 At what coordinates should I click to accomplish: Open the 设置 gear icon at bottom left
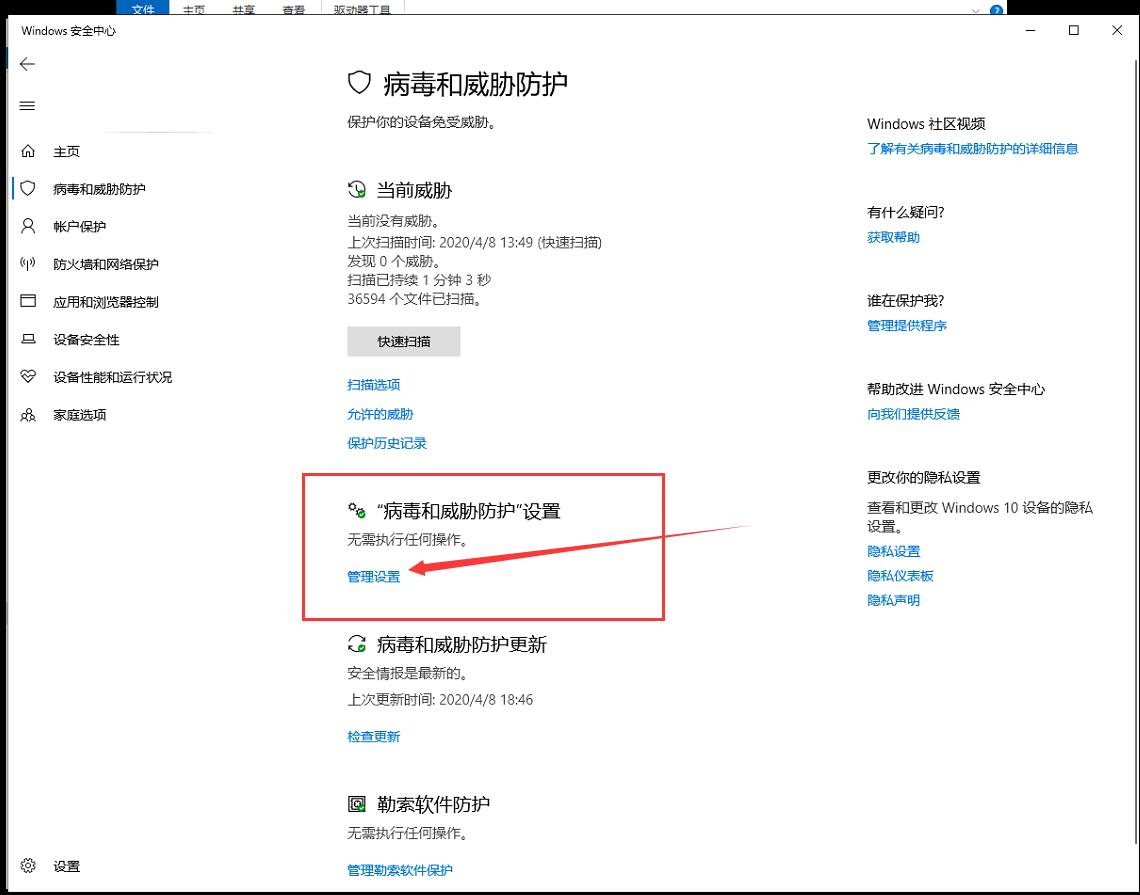tap(28, 866)
